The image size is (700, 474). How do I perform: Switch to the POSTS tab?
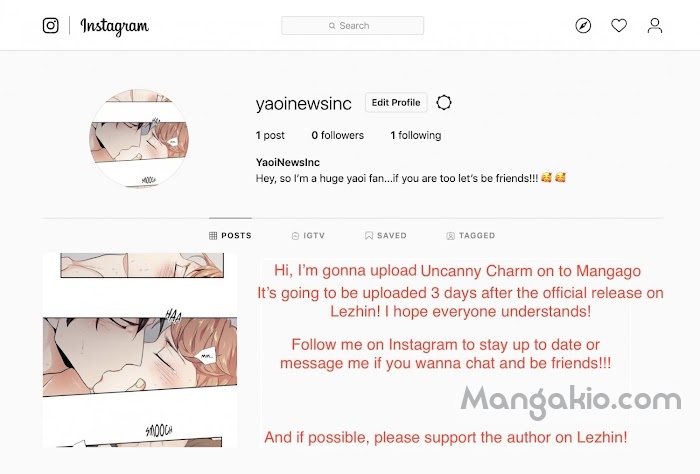click(230, 236)
